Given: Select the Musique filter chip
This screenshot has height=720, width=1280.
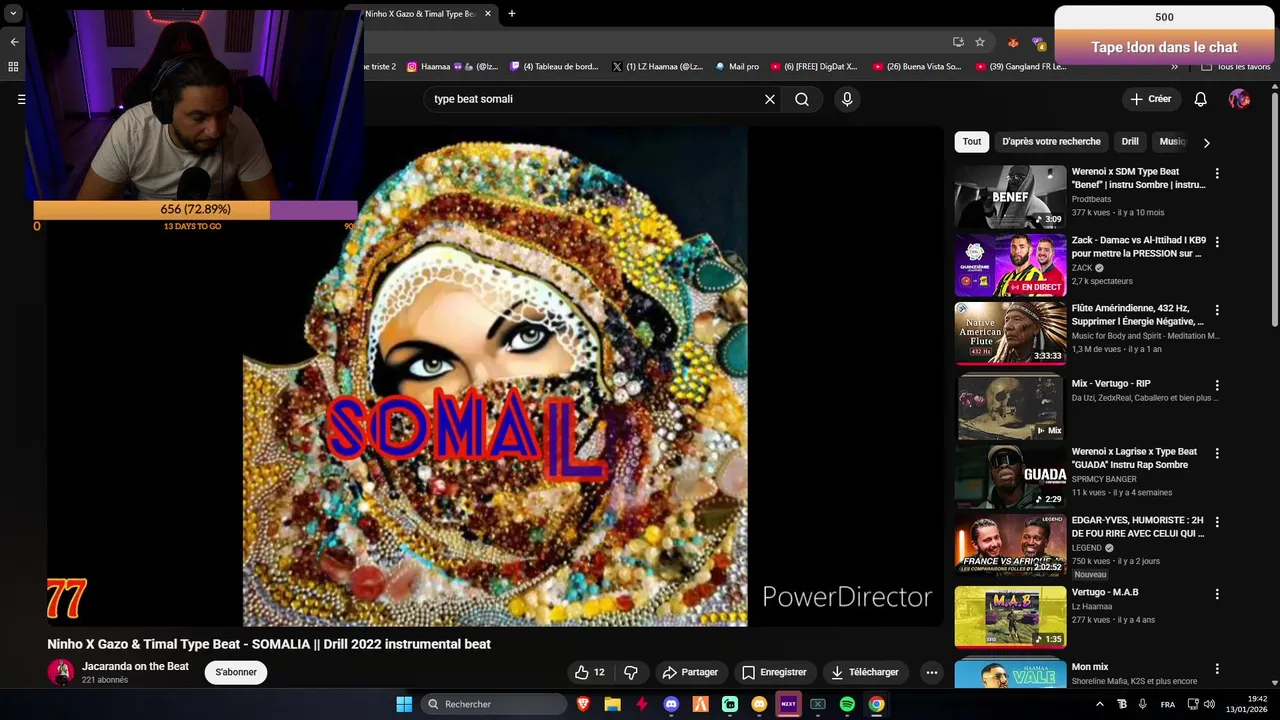Looking at the screenshot, I should (1172, 141).
